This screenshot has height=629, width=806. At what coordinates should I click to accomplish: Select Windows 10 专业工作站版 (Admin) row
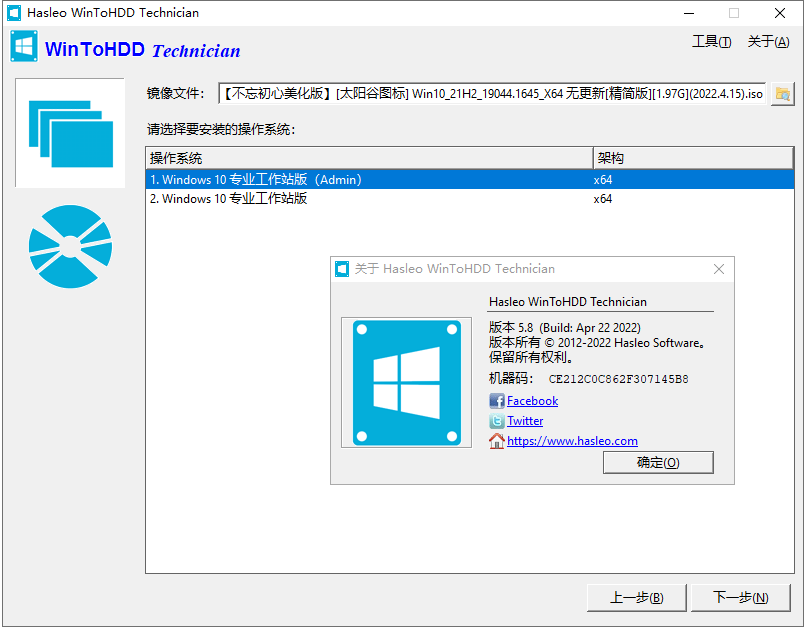tap(469, 179)
